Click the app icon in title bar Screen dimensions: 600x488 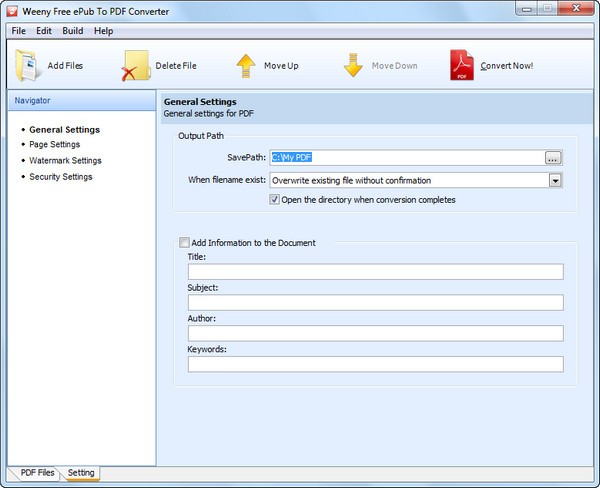[x=12, y=10]
